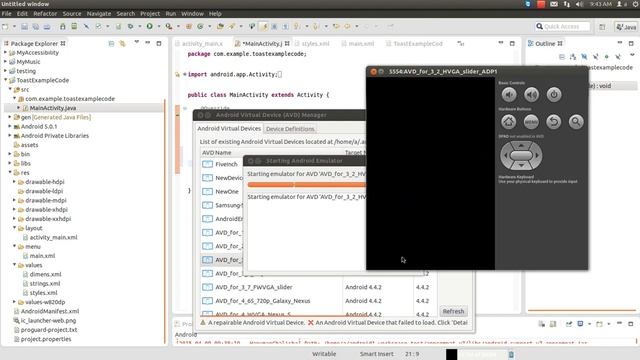The image size is (640, 360).
Task: Open the Refactor menu
Action: point(45,13)
